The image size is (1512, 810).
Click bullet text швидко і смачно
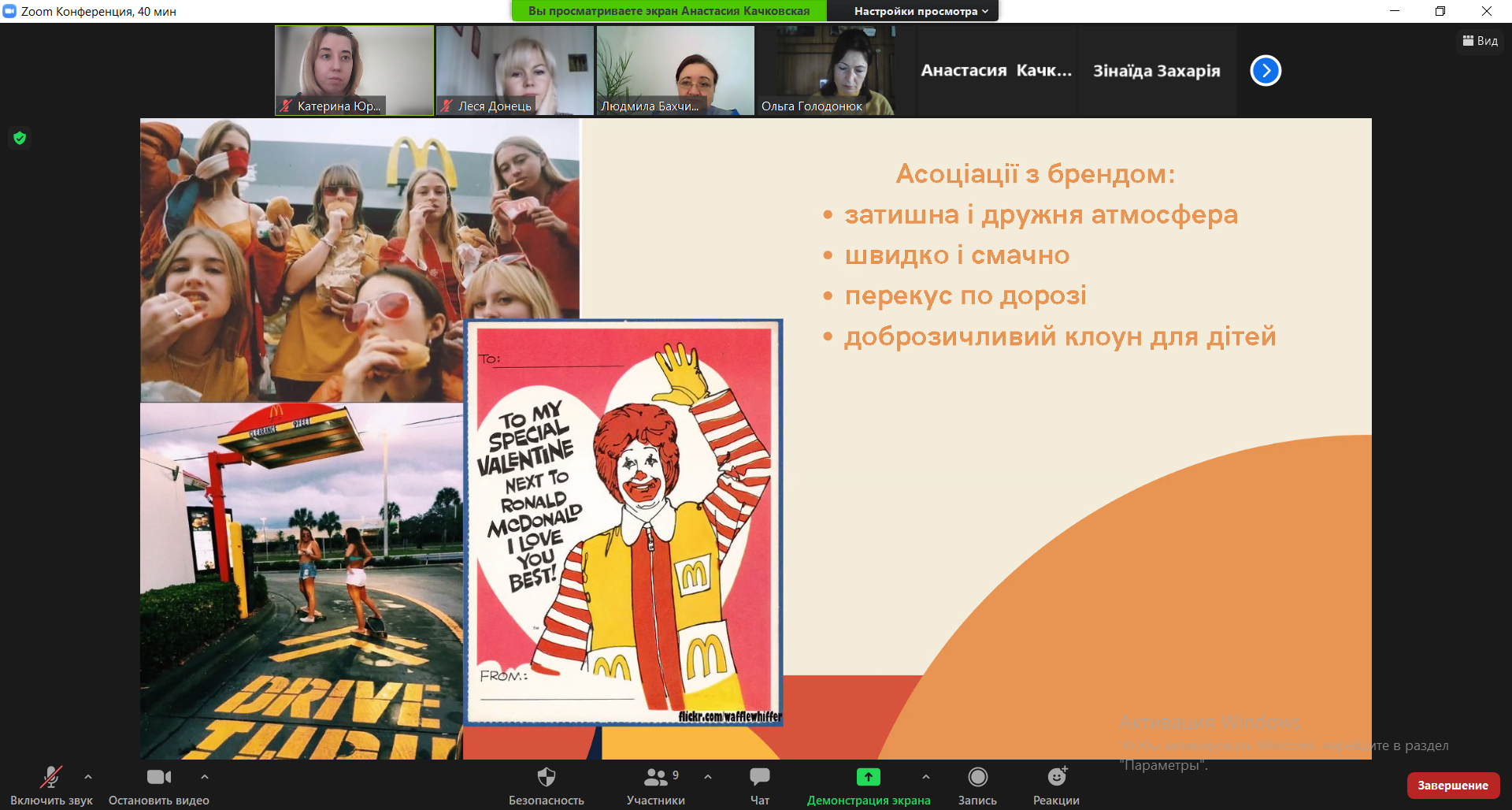(x=957, y=255)
